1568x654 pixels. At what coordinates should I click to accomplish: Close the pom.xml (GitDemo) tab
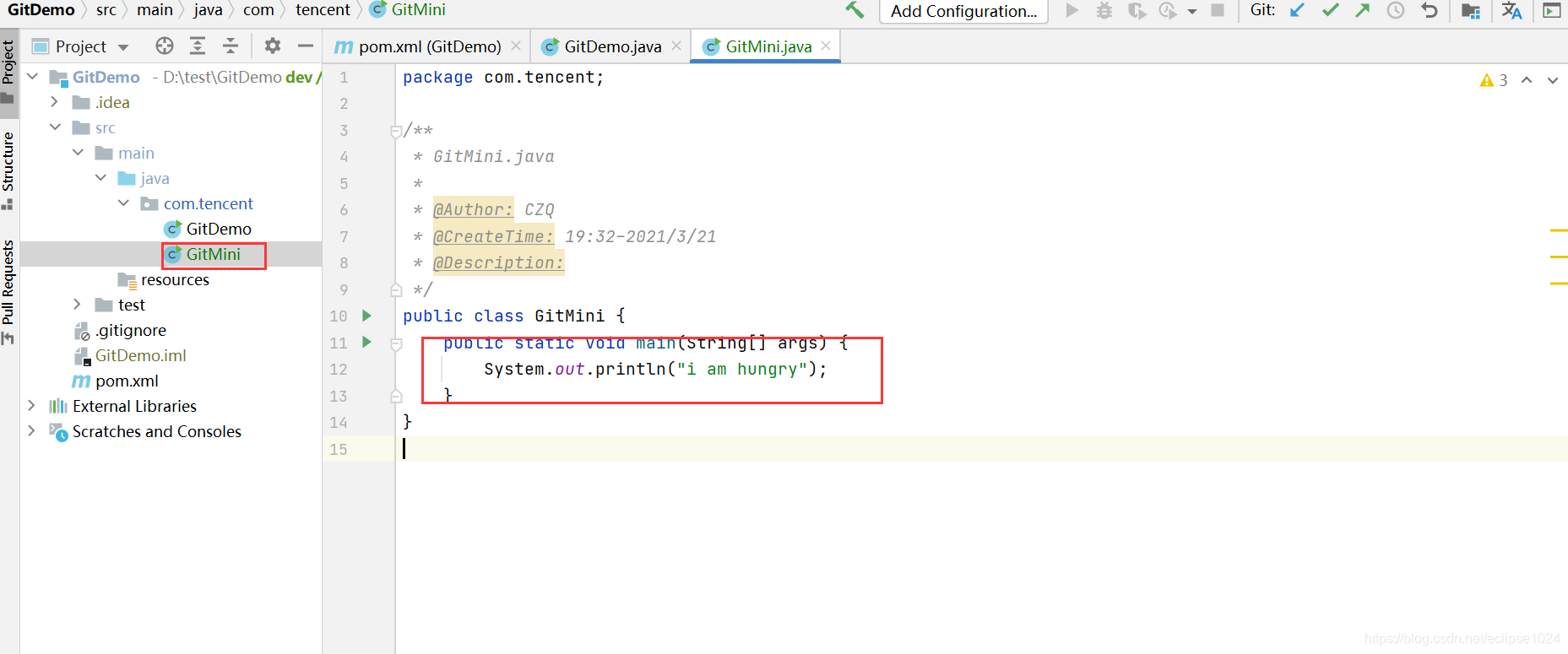(516, 46)
